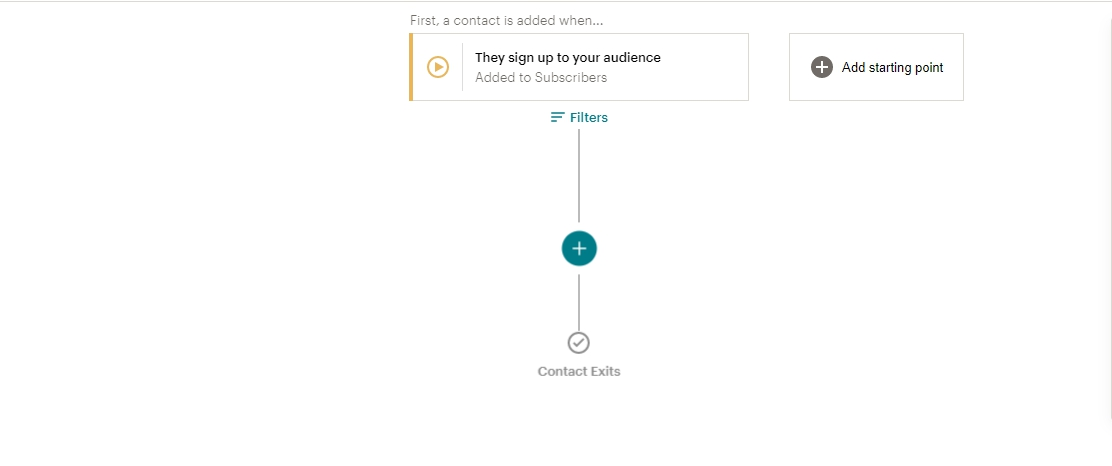
Task: Select the "Contact Exits" label
Action: 579,371
